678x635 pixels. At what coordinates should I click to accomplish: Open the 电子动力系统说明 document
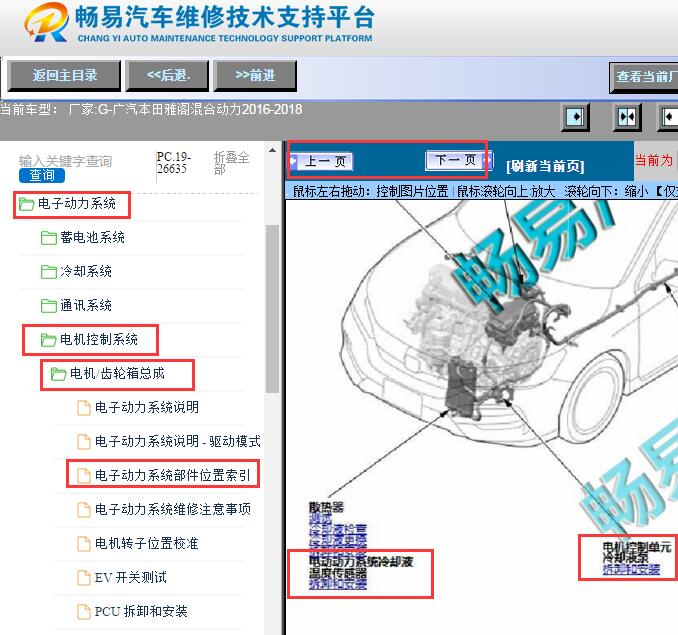147,407
